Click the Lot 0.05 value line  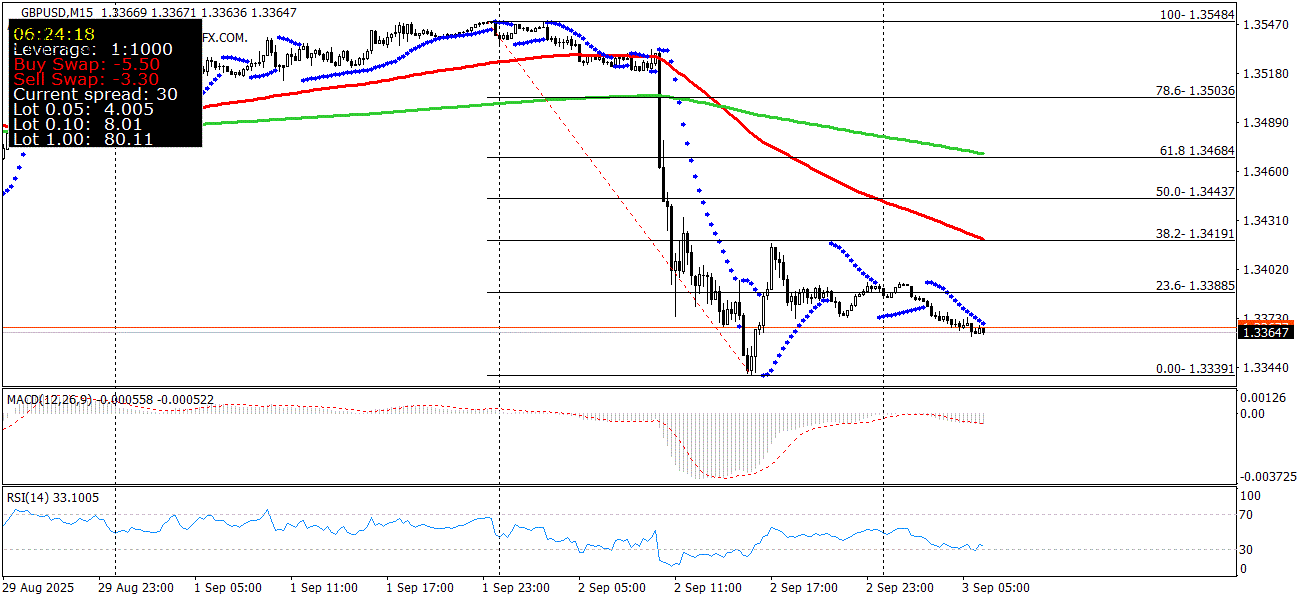(x=83, y=109)
